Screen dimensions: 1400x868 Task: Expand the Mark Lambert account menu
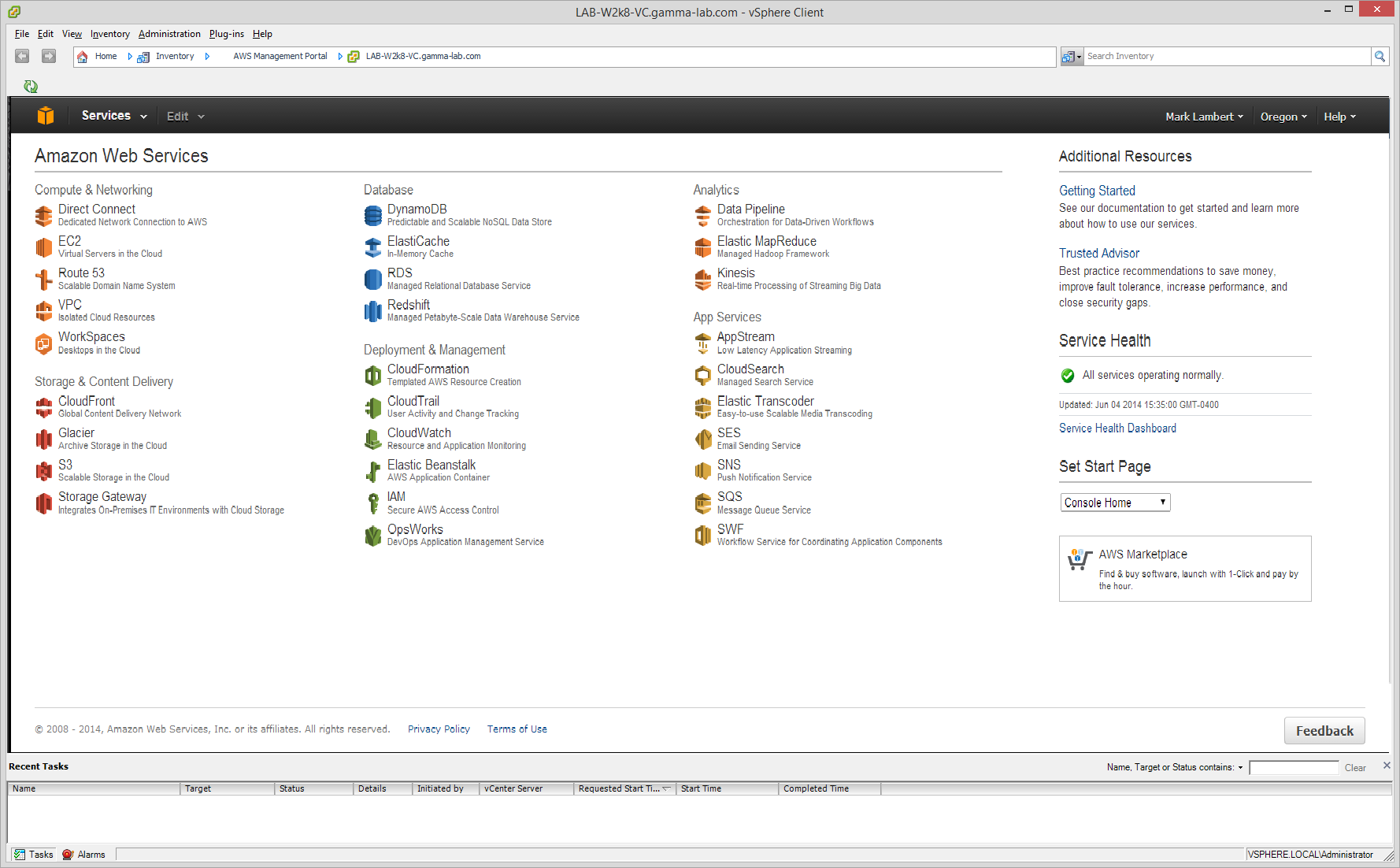click(x=1204, y=117)
